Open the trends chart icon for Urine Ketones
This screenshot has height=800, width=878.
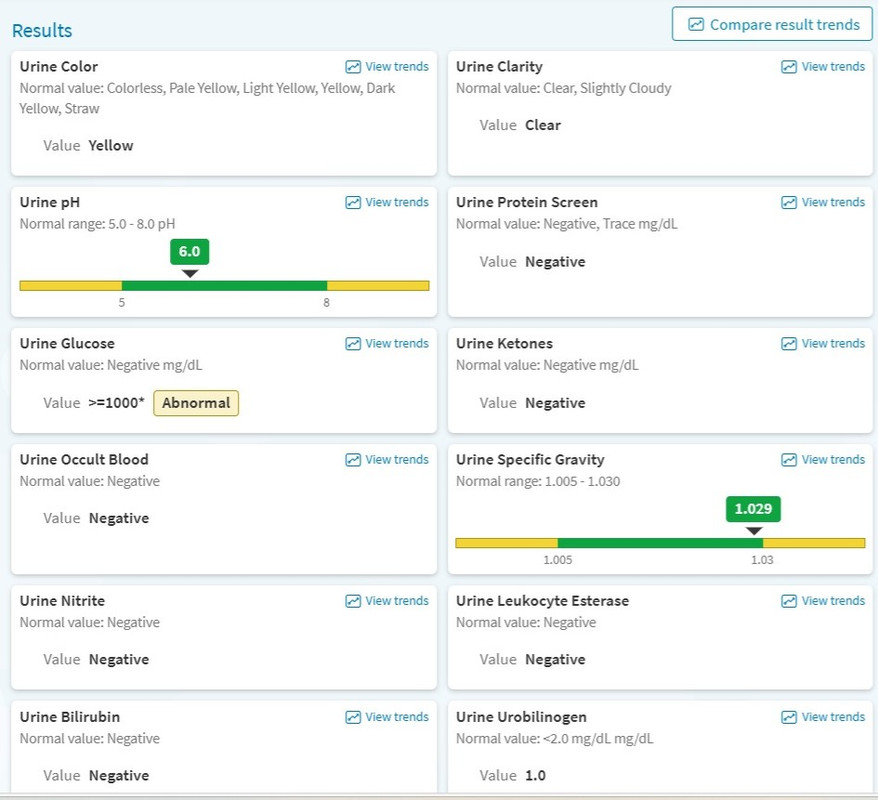coord(789,343)
